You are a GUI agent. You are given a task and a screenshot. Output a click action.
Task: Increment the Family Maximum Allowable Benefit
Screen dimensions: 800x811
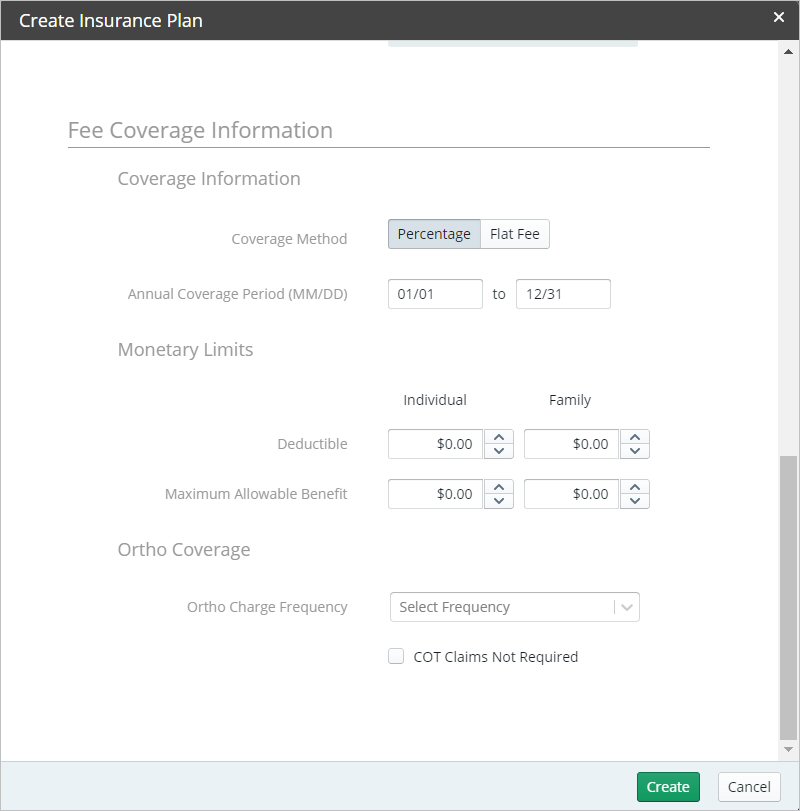635,488
